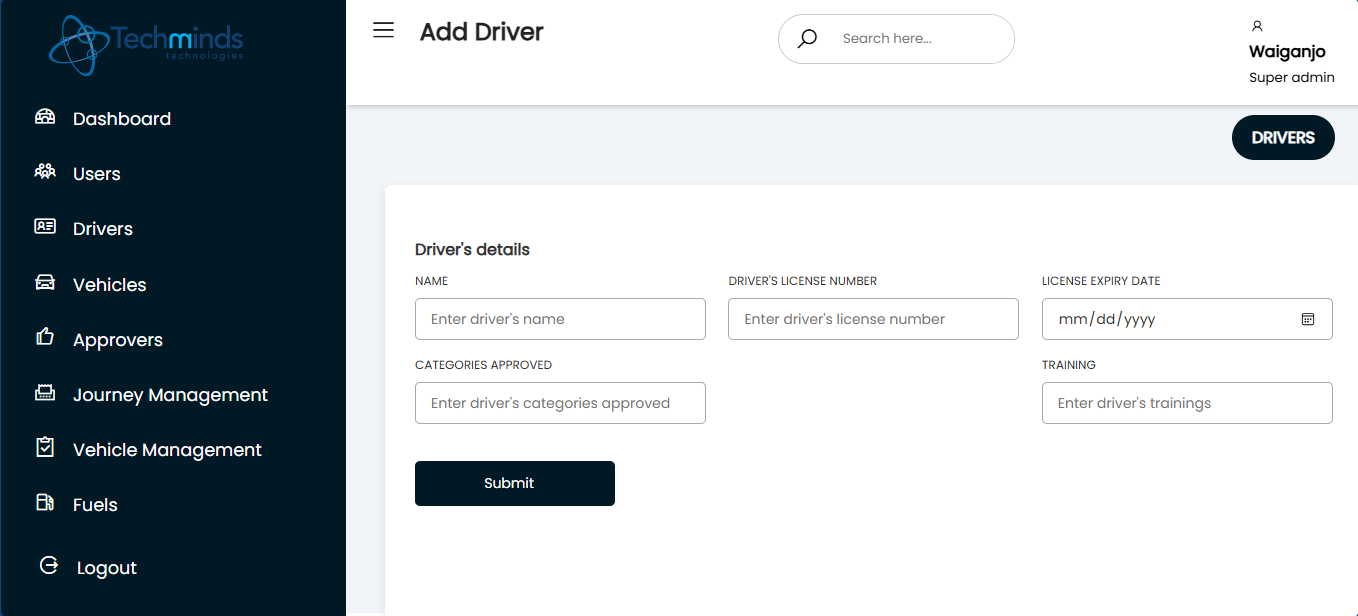This screenshot has width=1358, height=616.
Task: Focus the categories approved field
Action: (x=560, y=403)
